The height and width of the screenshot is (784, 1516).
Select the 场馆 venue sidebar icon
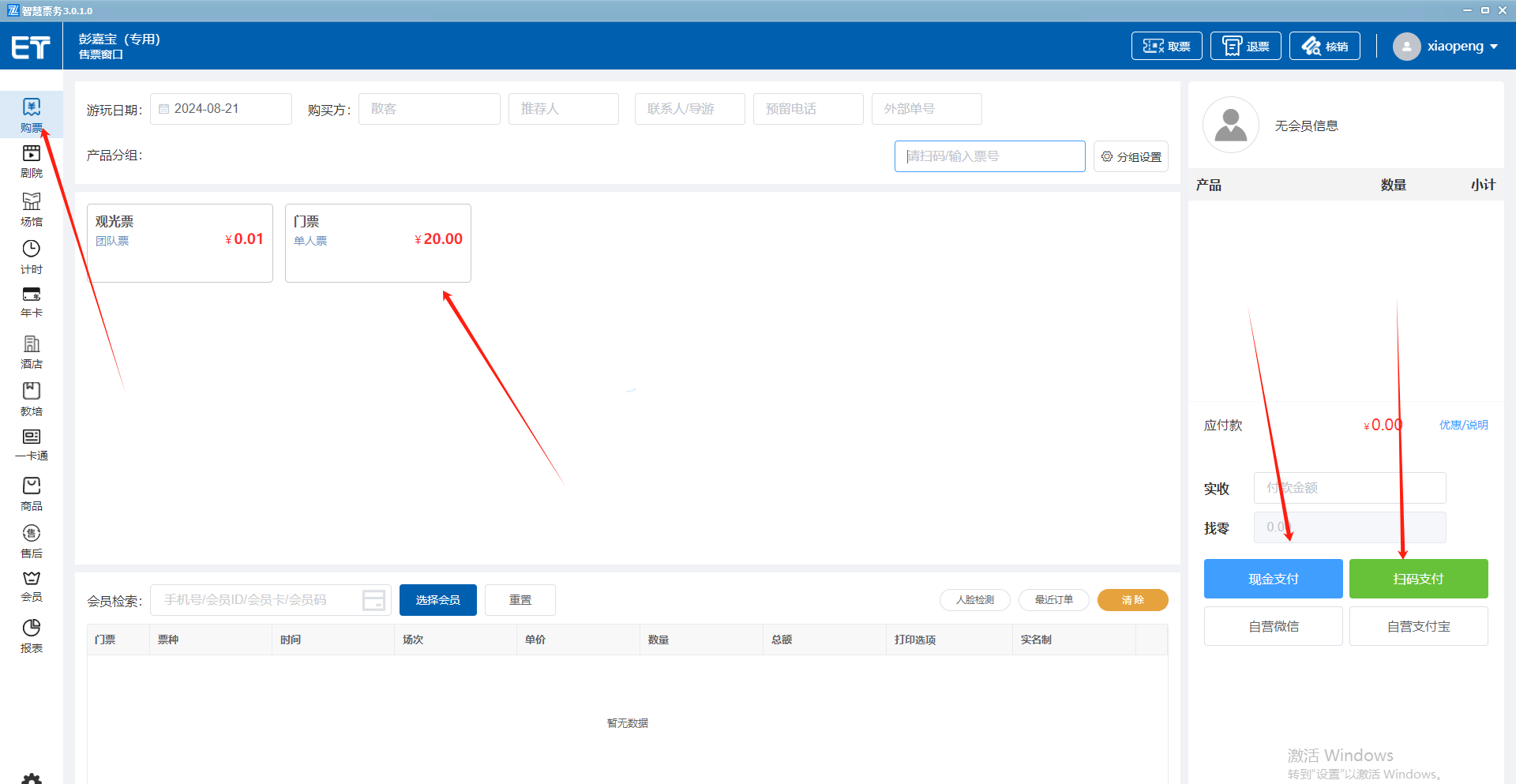(31, 209)
